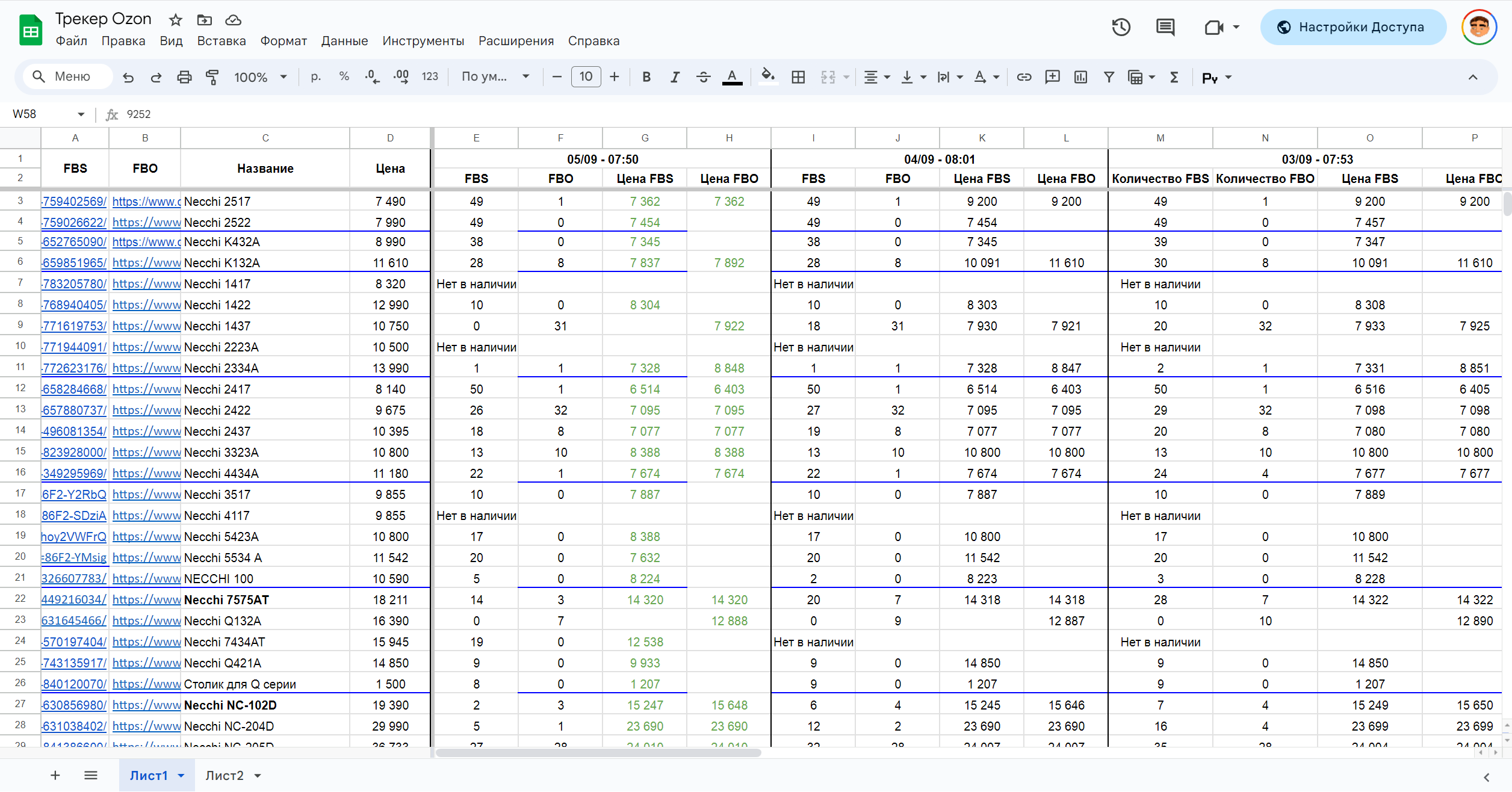Click the print icon in toolbar
The height and width of the screenshot is (792, 1512).
coord(184,77)
